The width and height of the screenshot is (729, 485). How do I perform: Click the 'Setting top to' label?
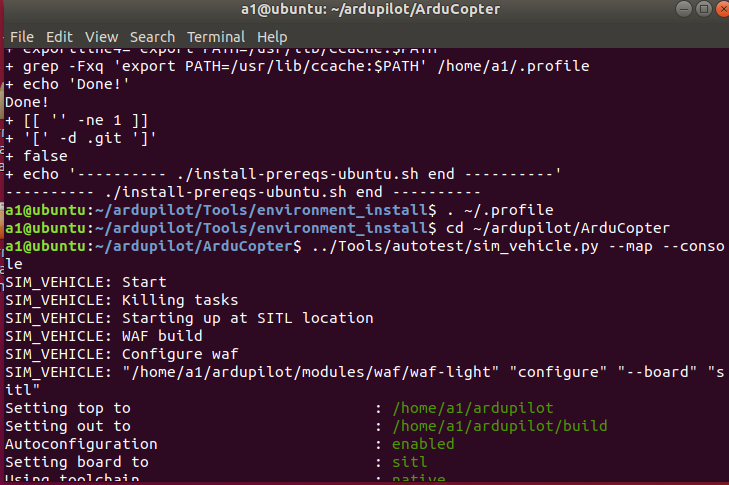point(68,408)
